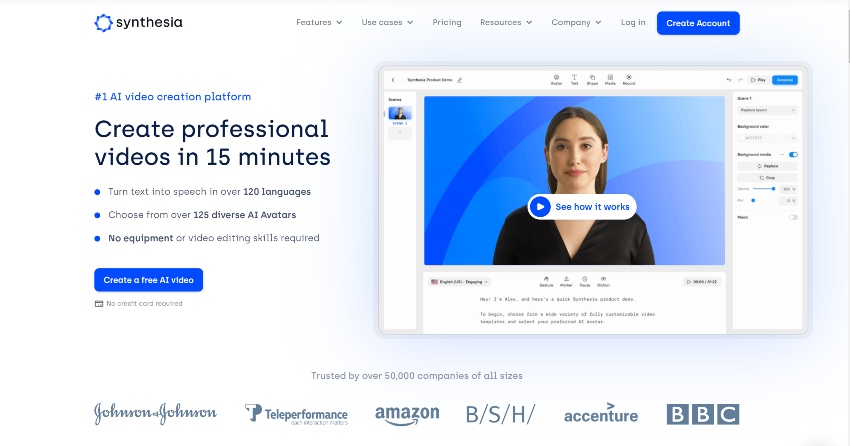Turn off the Background media switch
Screen dimensions: 850x446
(793, 154)
